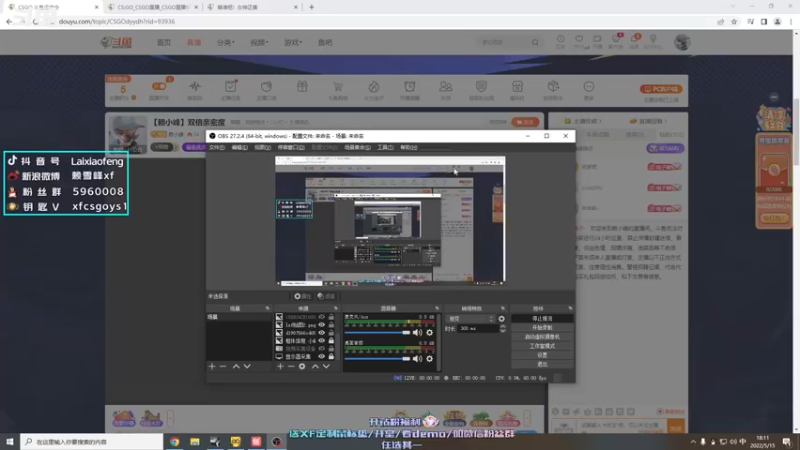Mute the microphone/Aux channel speaker icon

[x=417, y=333]
